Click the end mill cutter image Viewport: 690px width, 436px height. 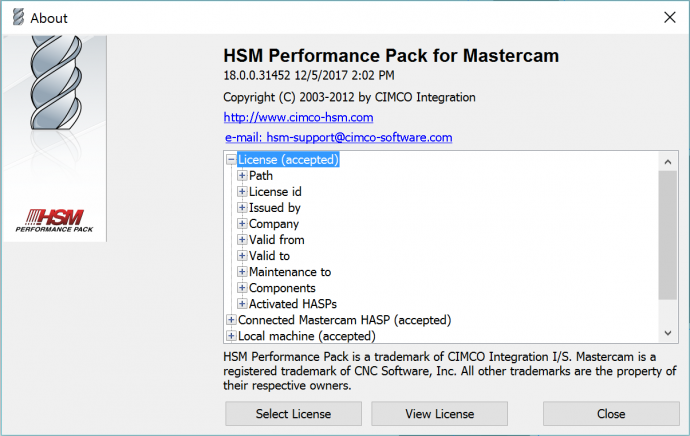coord(56,83)
